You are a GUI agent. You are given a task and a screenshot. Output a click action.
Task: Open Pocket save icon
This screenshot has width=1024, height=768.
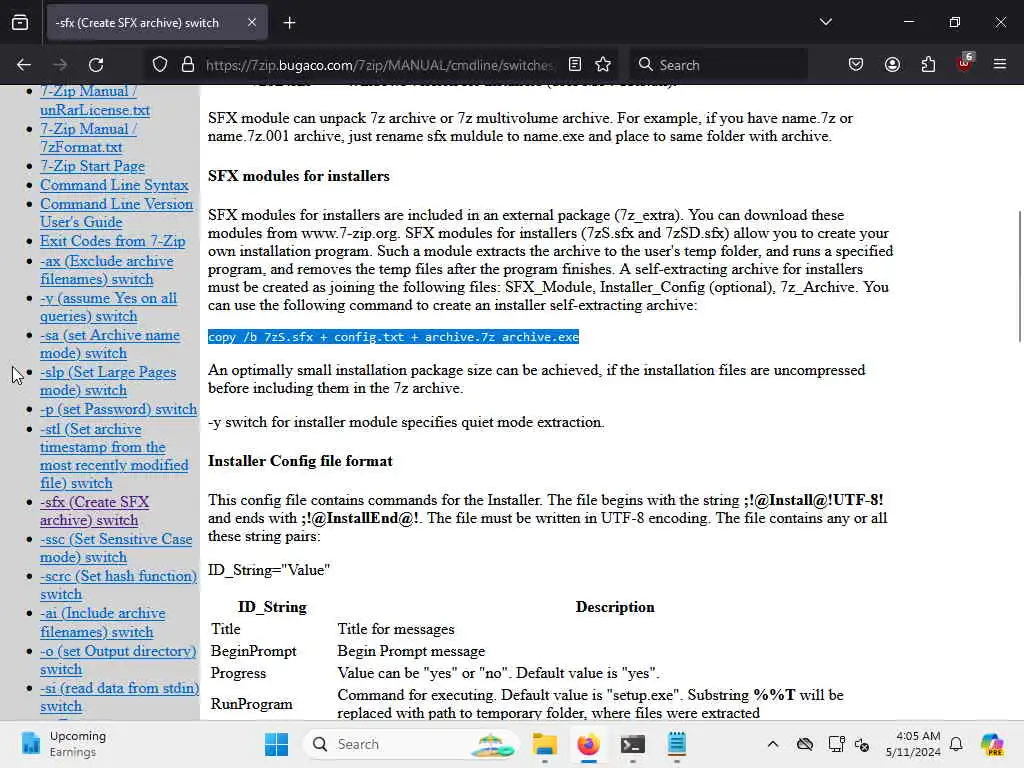[856, 64]
